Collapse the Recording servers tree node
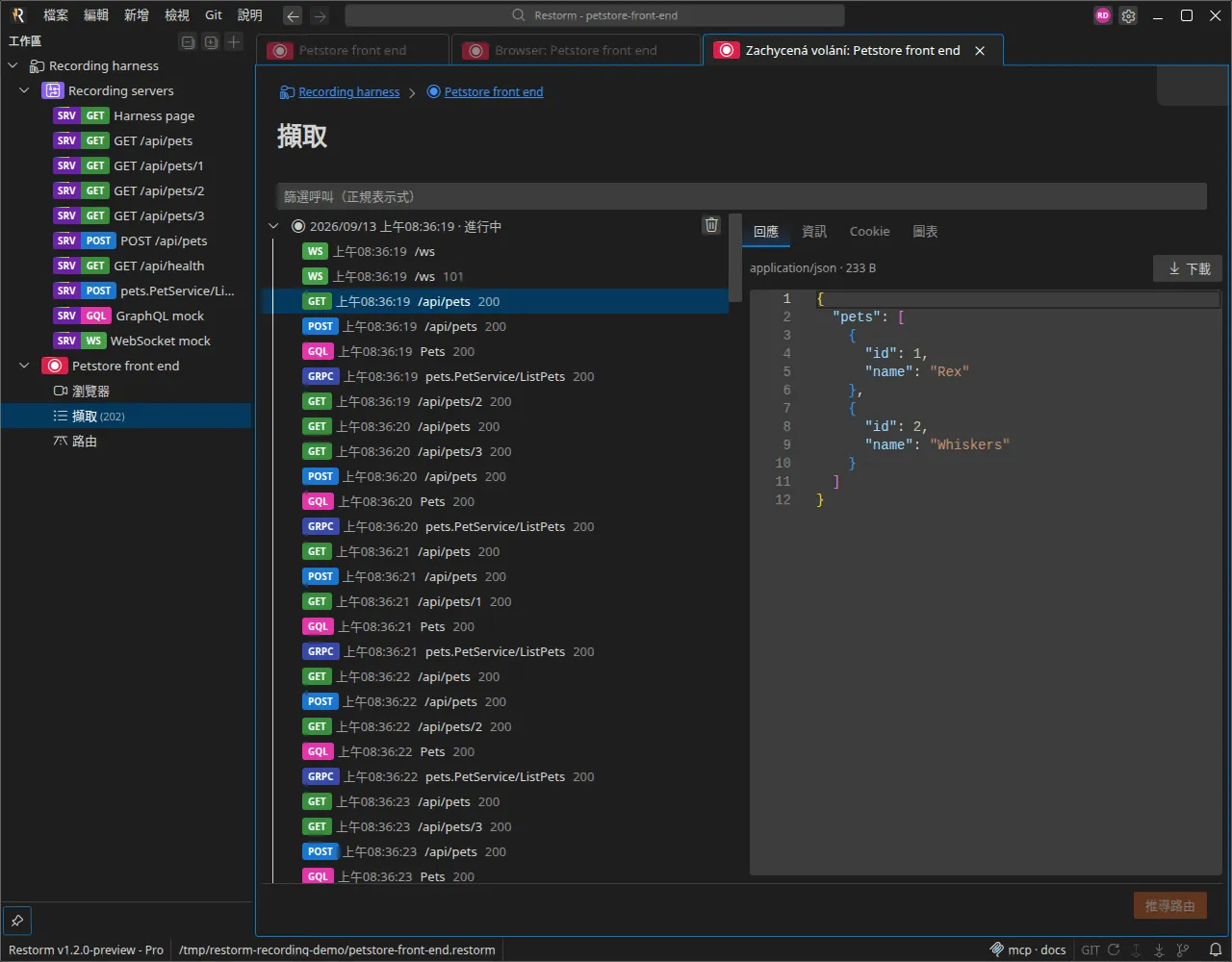Image resolution: width=1232 pixels, height=962 pixels. click(25, 91)
